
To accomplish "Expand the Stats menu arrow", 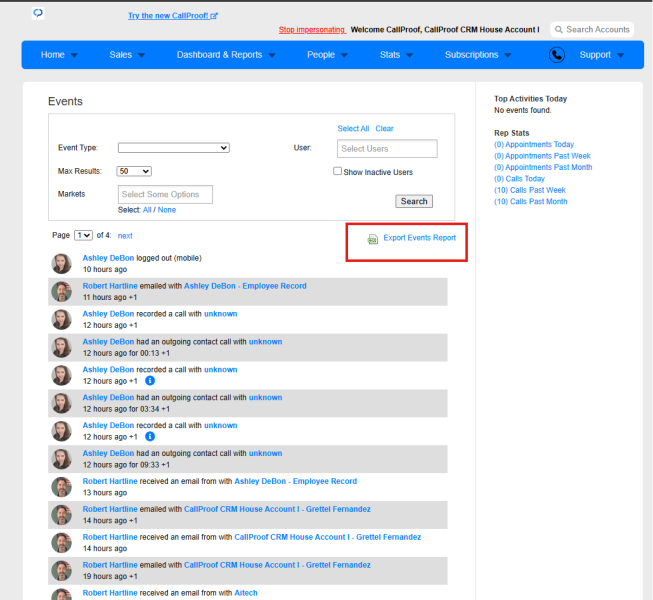I will [409, 55].
